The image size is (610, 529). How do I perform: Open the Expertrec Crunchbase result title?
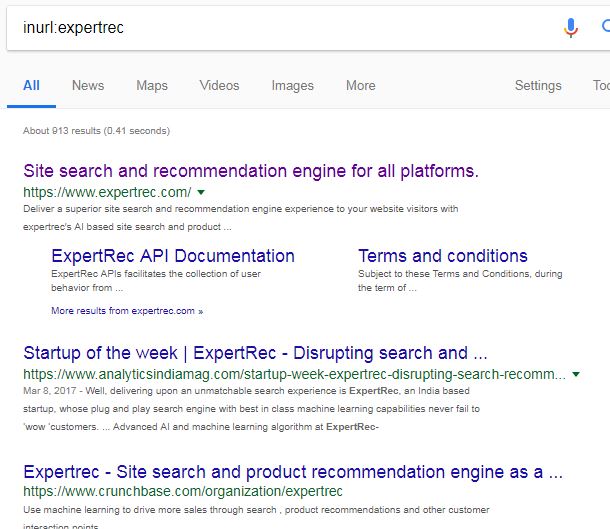292,471
